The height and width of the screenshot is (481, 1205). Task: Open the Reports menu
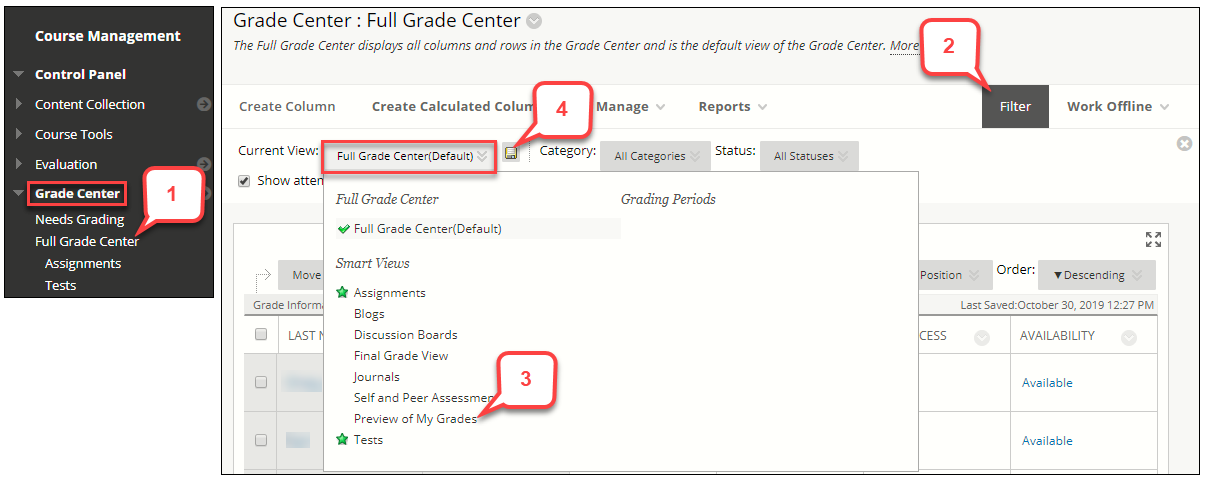[733, 107]
